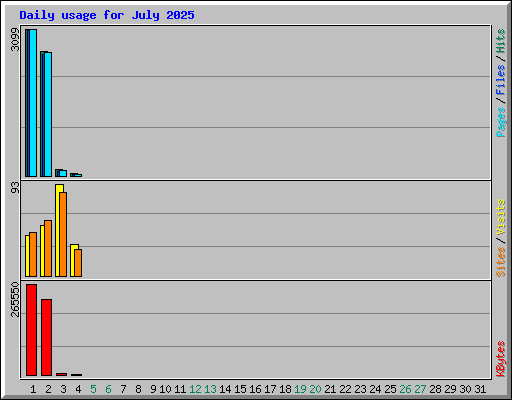Click the orange "Sites" legend label

(x=501, y=262)
